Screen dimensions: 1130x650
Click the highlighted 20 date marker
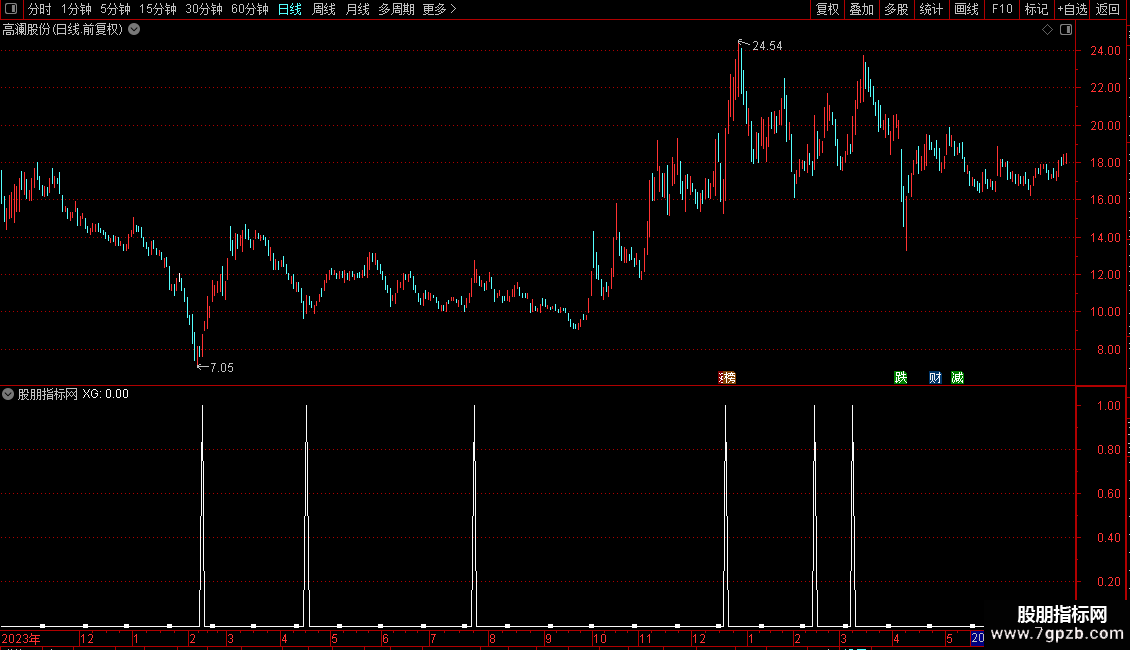[x=977, y=638]
